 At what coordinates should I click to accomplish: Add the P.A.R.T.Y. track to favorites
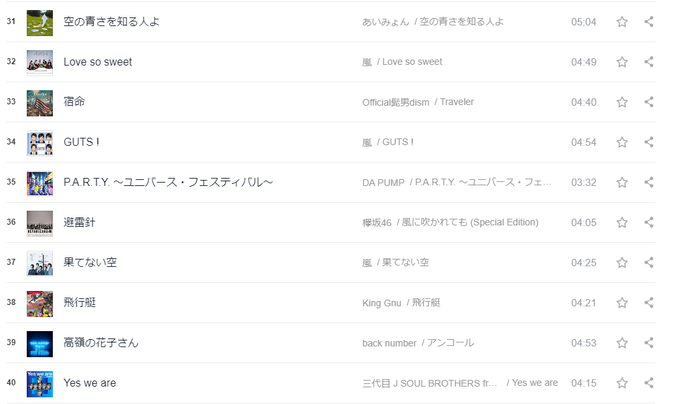point(622,182)
